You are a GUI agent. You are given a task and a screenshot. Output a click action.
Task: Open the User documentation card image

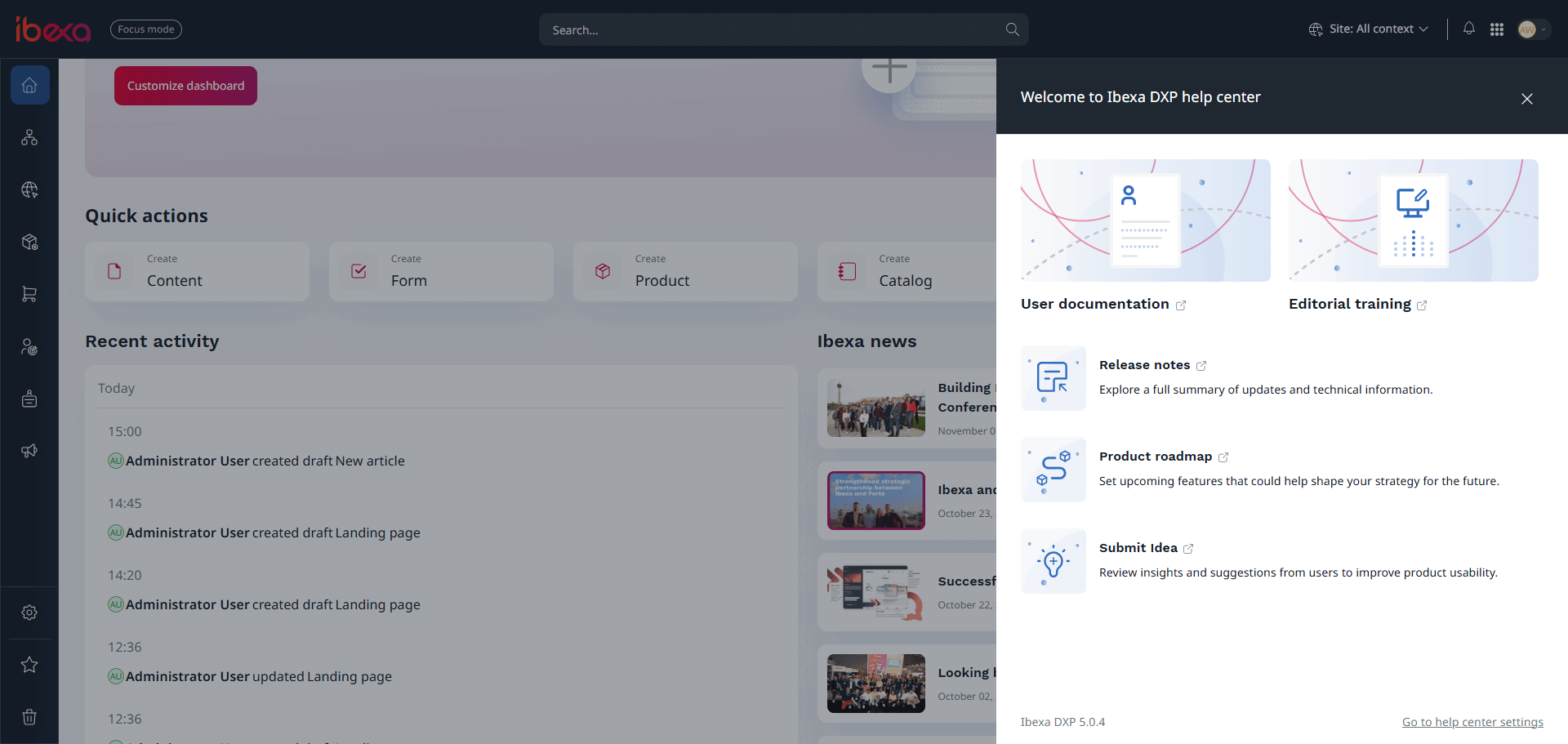(1145, 221)
